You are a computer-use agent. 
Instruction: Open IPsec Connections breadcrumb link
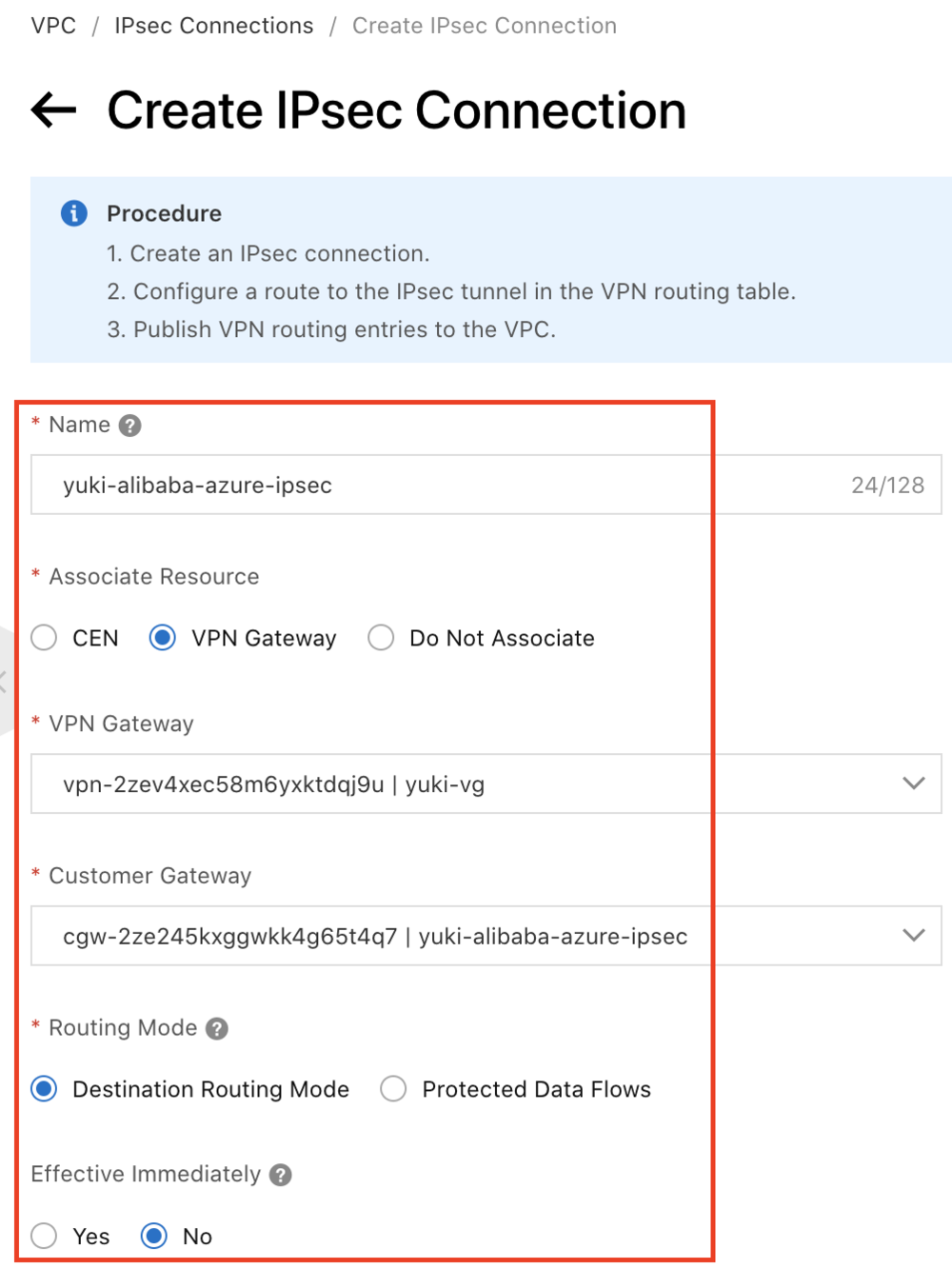point(213,26)
